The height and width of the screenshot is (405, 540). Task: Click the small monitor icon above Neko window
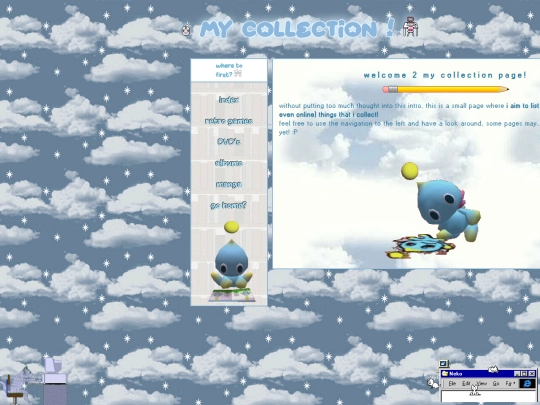coord(443,364)
